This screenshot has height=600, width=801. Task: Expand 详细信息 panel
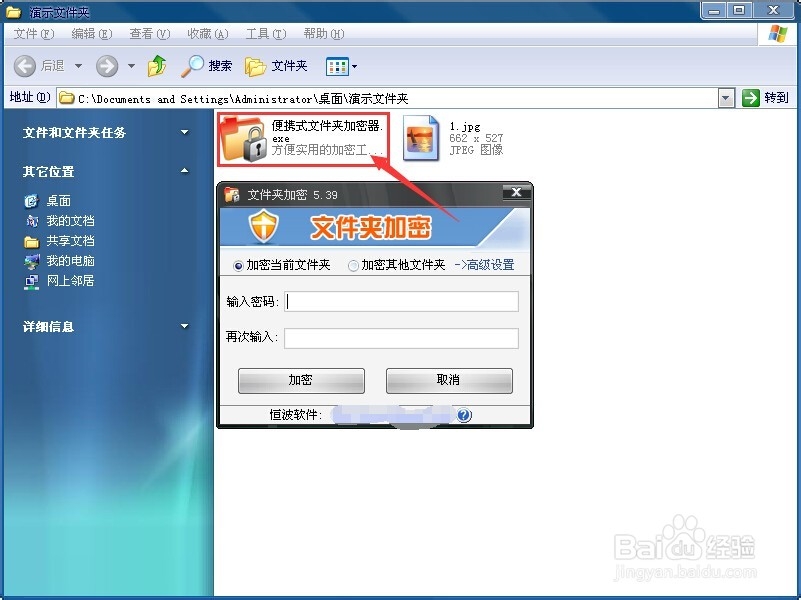tap(185, 326)
